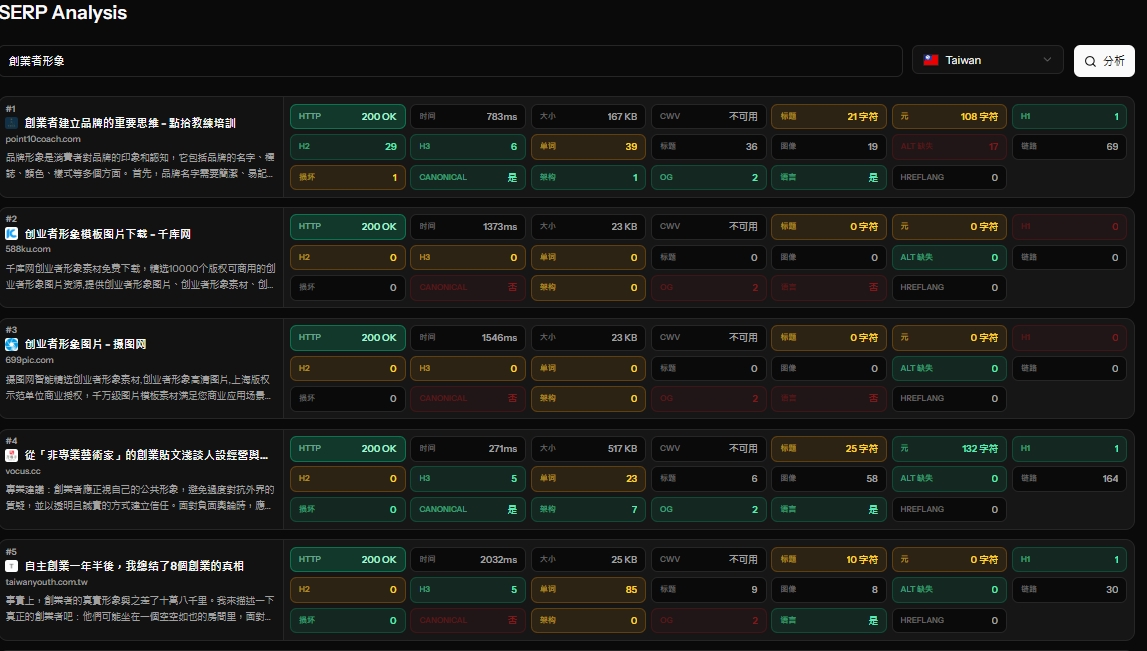Focus the keyword search field 創業者形象
Screen dimensions: 1147x651
pos(451,61)
